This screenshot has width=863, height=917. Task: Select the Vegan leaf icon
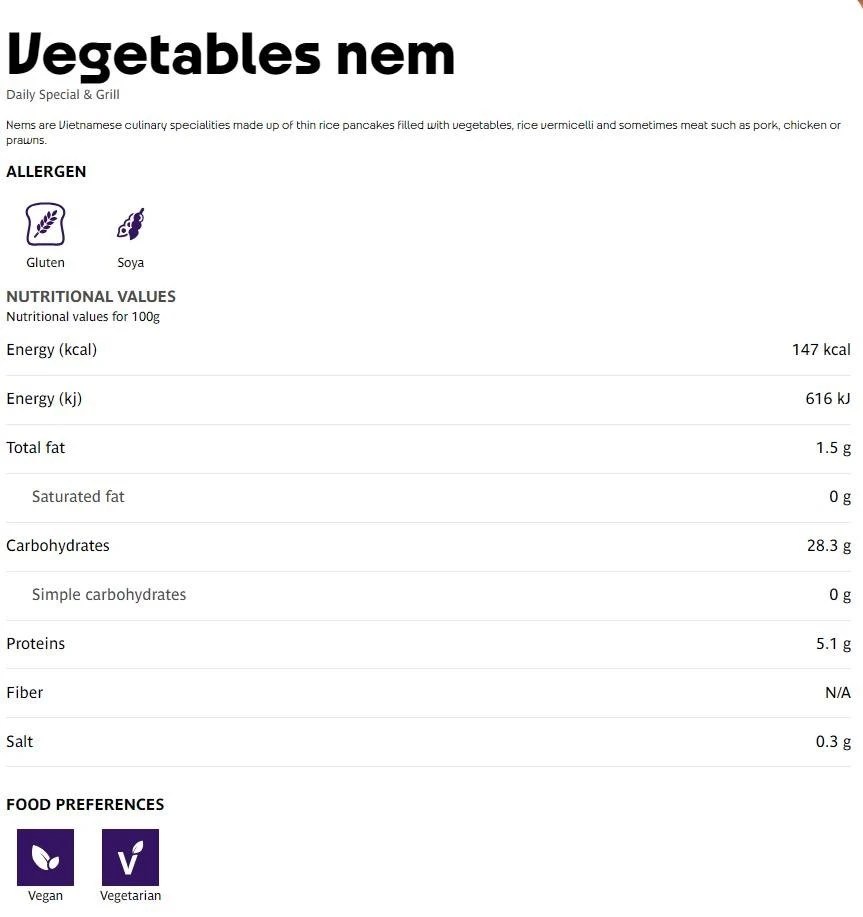45,857
